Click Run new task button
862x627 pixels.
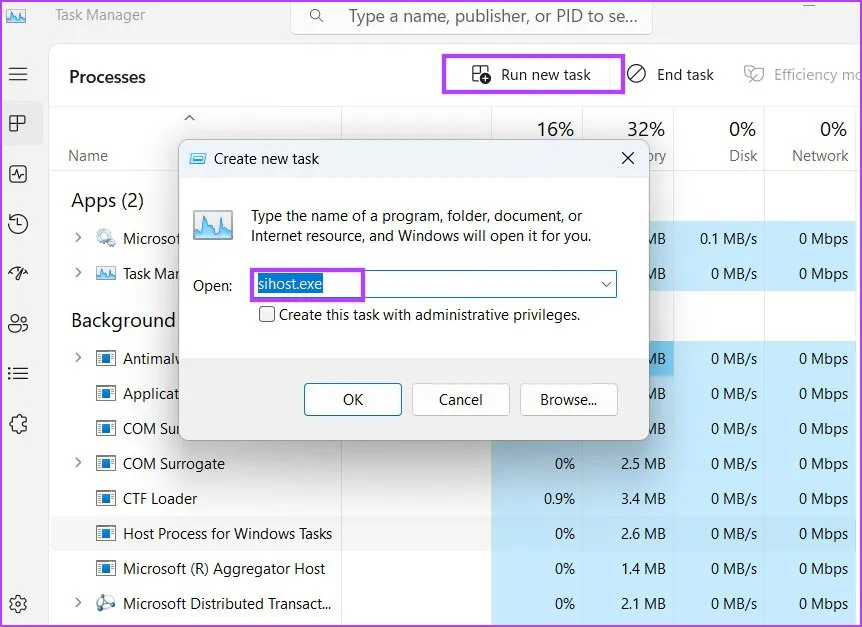pos(533,75)
